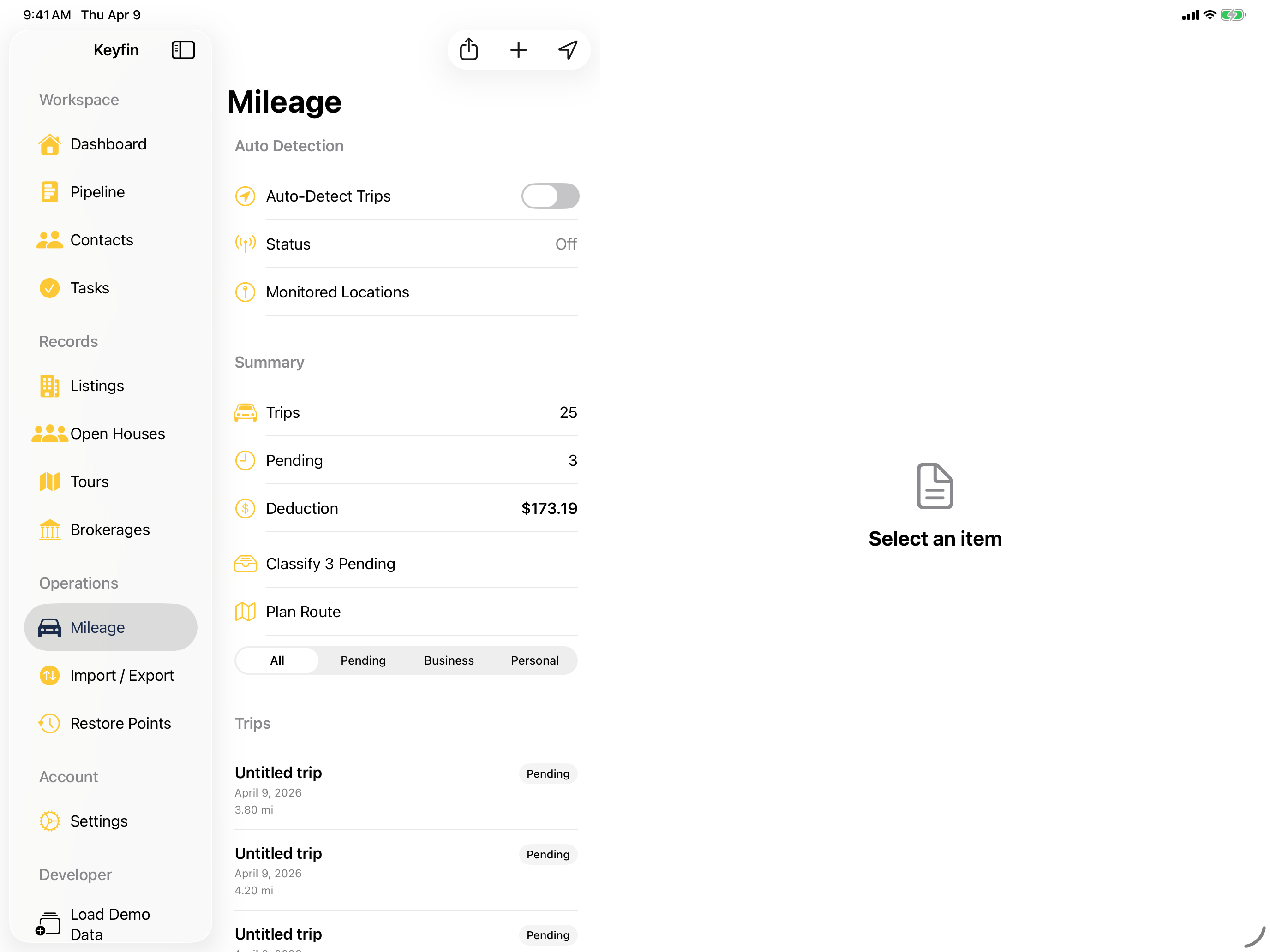
Task: Open Import / Export arrows icon
Action: [x=49, y=675]
